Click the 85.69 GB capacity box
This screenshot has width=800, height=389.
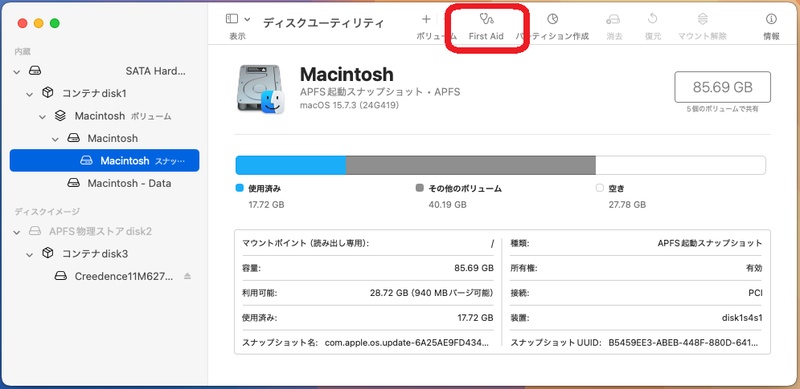pos(722,87)
